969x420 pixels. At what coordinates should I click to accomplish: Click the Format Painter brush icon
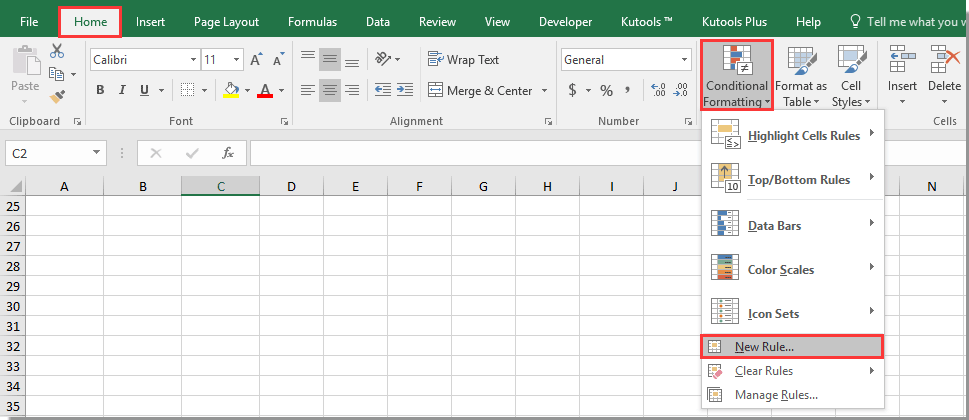[x=57, y=97]
